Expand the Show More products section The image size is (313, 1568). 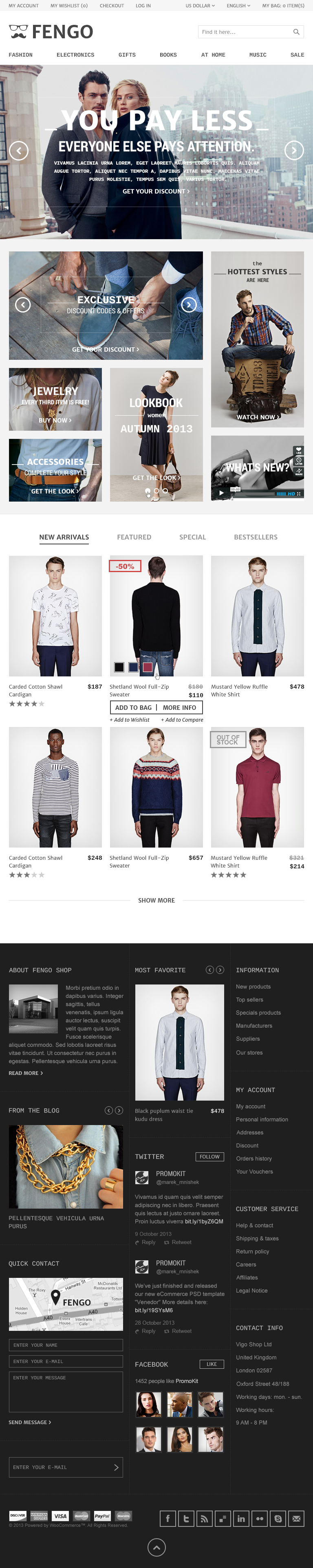click(x=156, y=900)
